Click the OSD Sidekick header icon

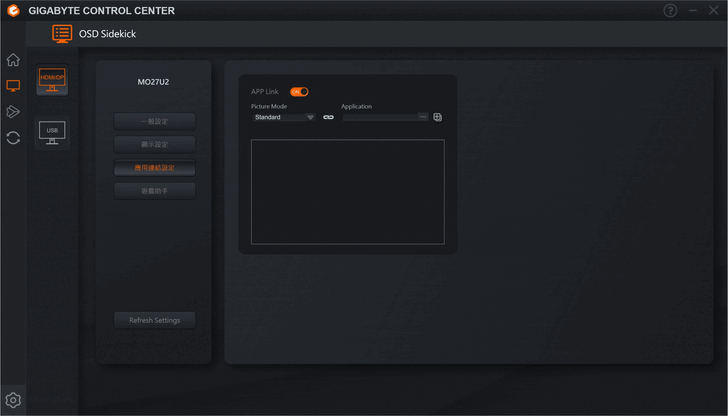coord(62,34)
